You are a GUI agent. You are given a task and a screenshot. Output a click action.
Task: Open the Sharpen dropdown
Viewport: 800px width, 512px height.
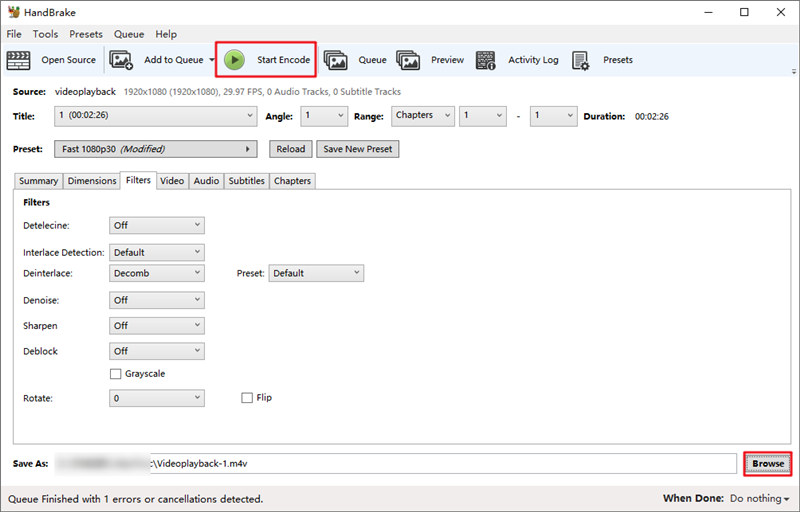coord(157,326)
